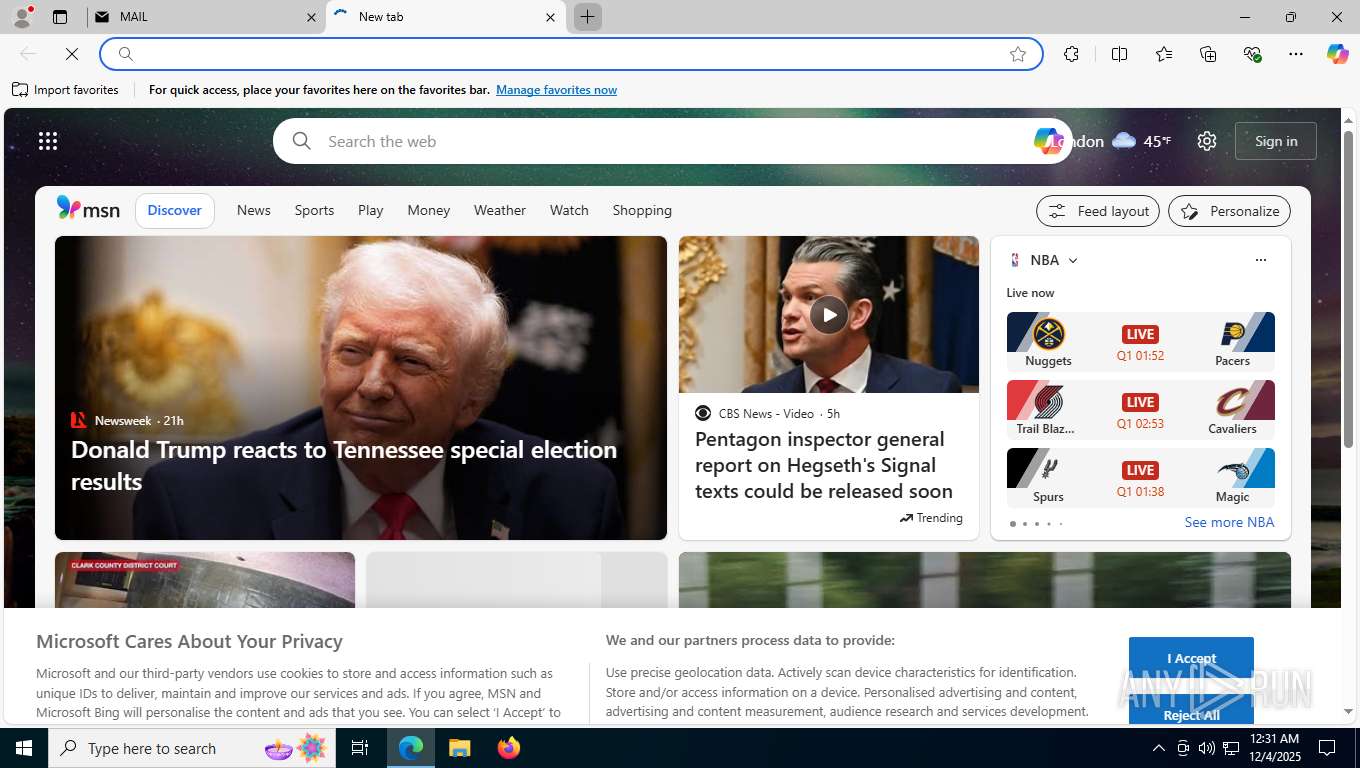Open Collections icon
This screenshot has height=768, width=1360.
(x=1208, y=54)
